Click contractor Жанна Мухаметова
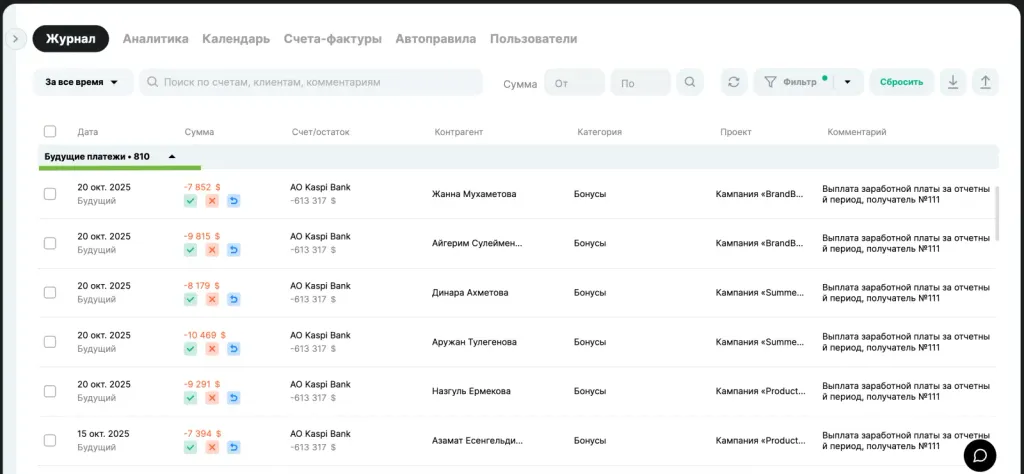The width and height of the screenshot is (1024, 474). pos(474,194)
